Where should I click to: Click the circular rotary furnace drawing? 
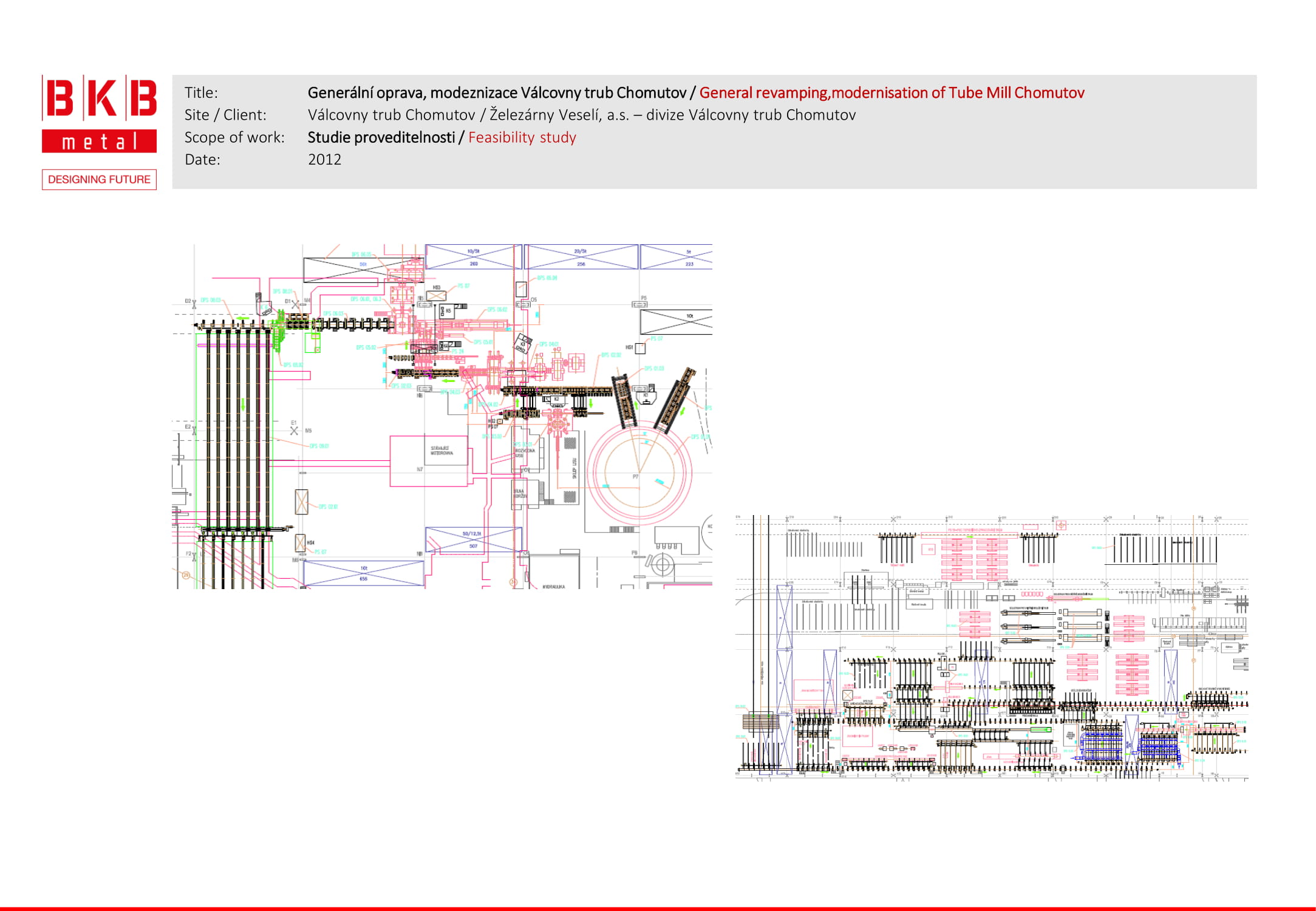pyautogui.click(x=639, y=471)
